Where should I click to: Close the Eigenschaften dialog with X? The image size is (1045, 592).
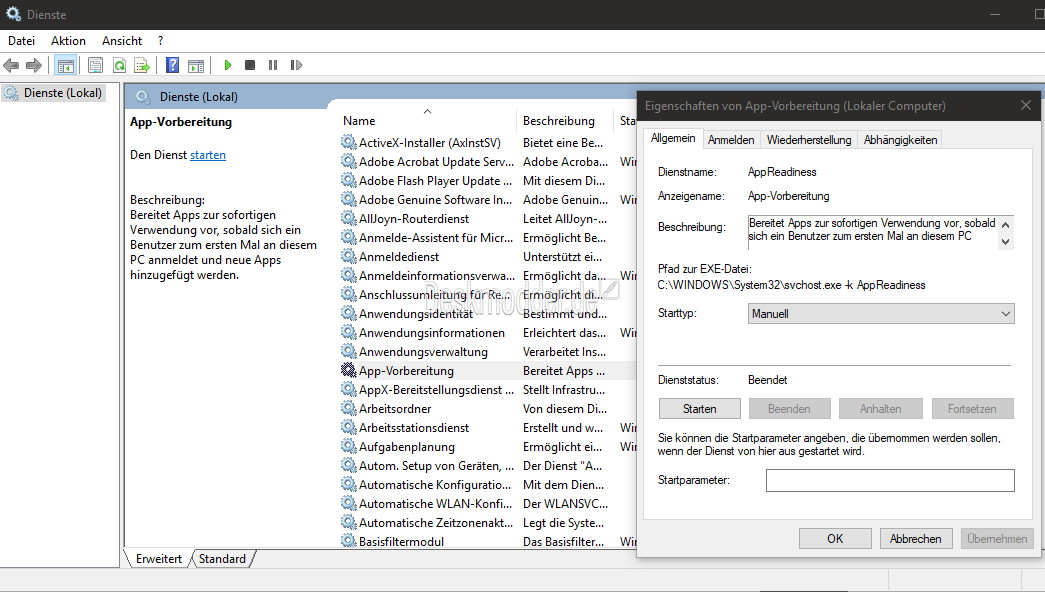coord(1026,105)
